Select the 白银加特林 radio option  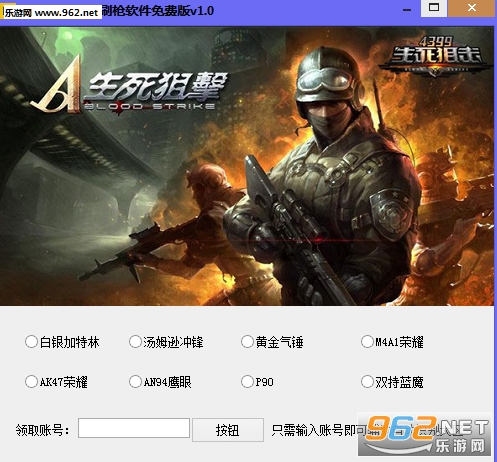pos(62,342)
